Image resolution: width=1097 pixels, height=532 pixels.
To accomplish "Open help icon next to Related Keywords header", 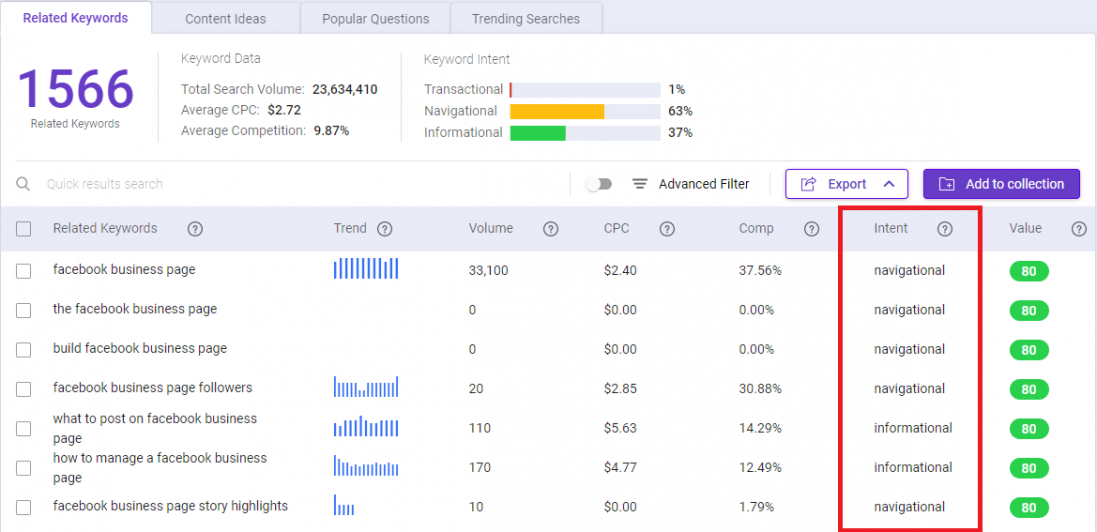I will click(x=195, y=229).
